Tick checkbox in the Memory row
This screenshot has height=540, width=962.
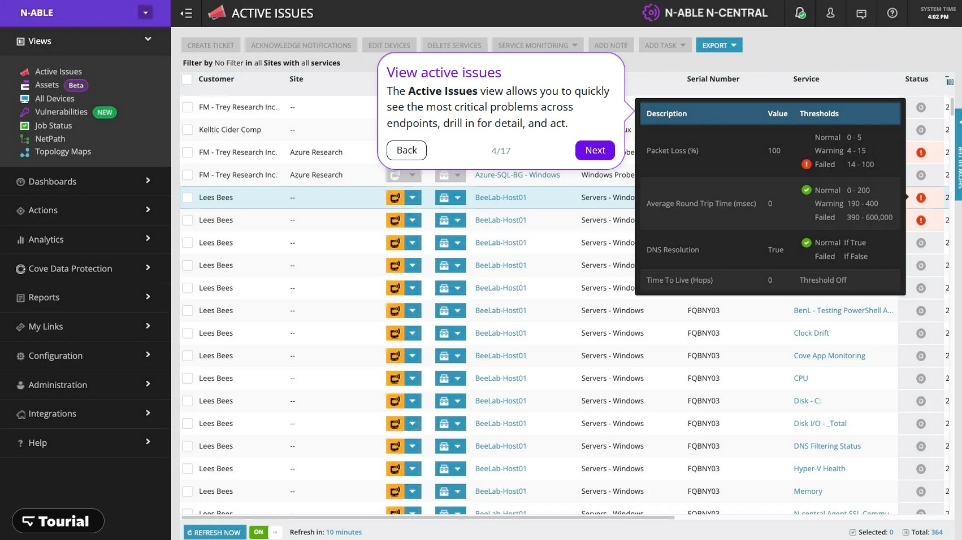187,492
